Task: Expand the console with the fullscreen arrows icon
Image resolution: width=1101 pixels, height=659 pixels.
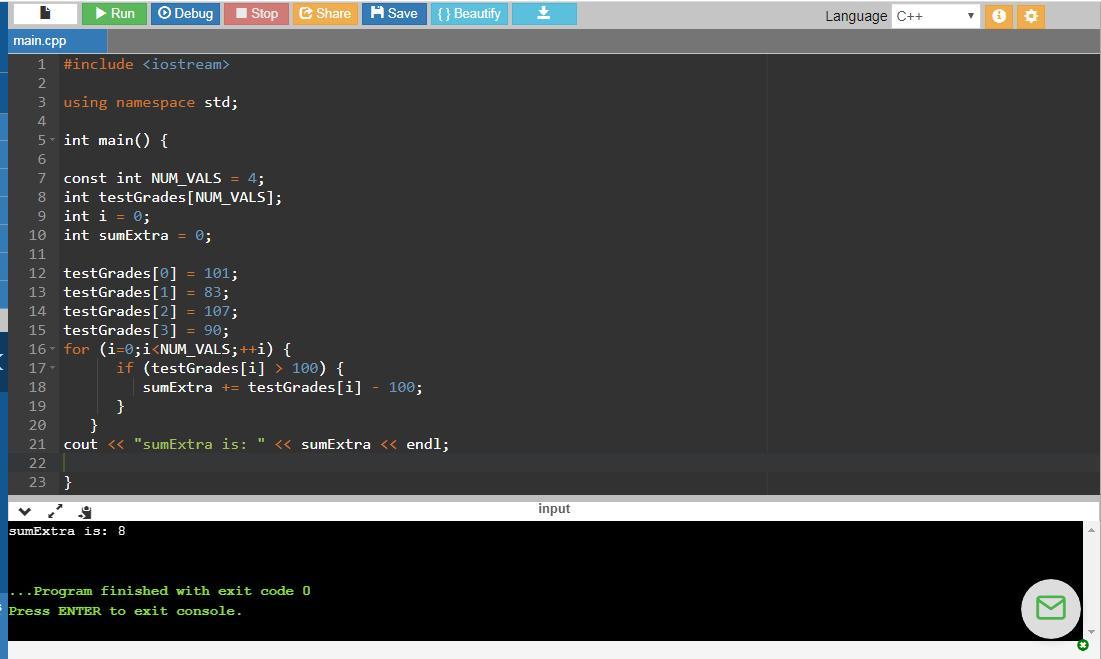Action: click(x=55, y=511)
